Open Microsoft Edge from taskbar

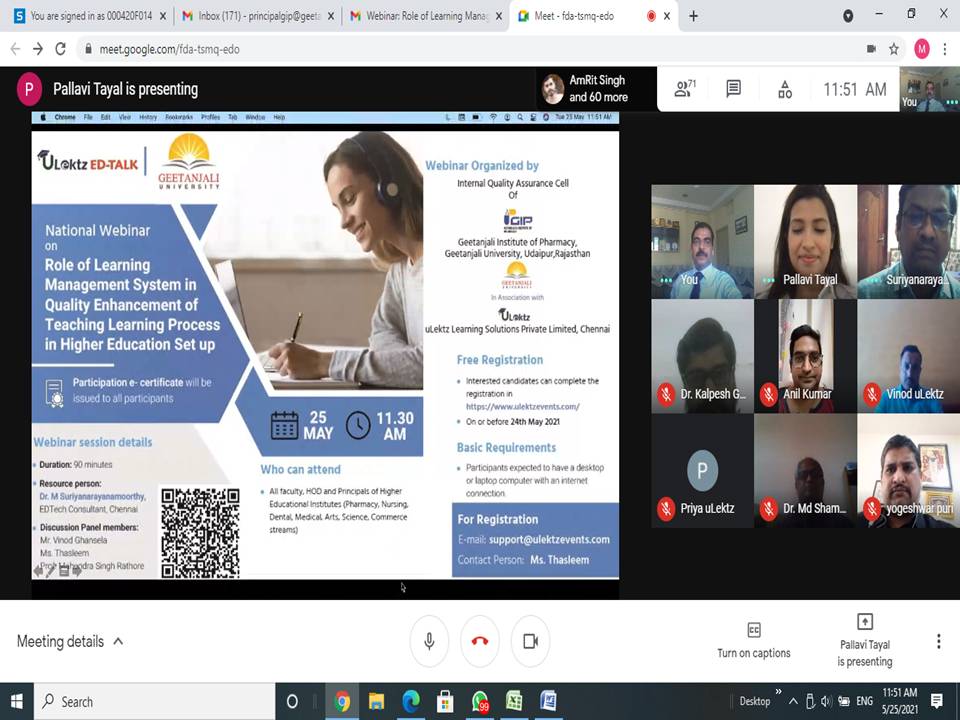tap(411, 702)
